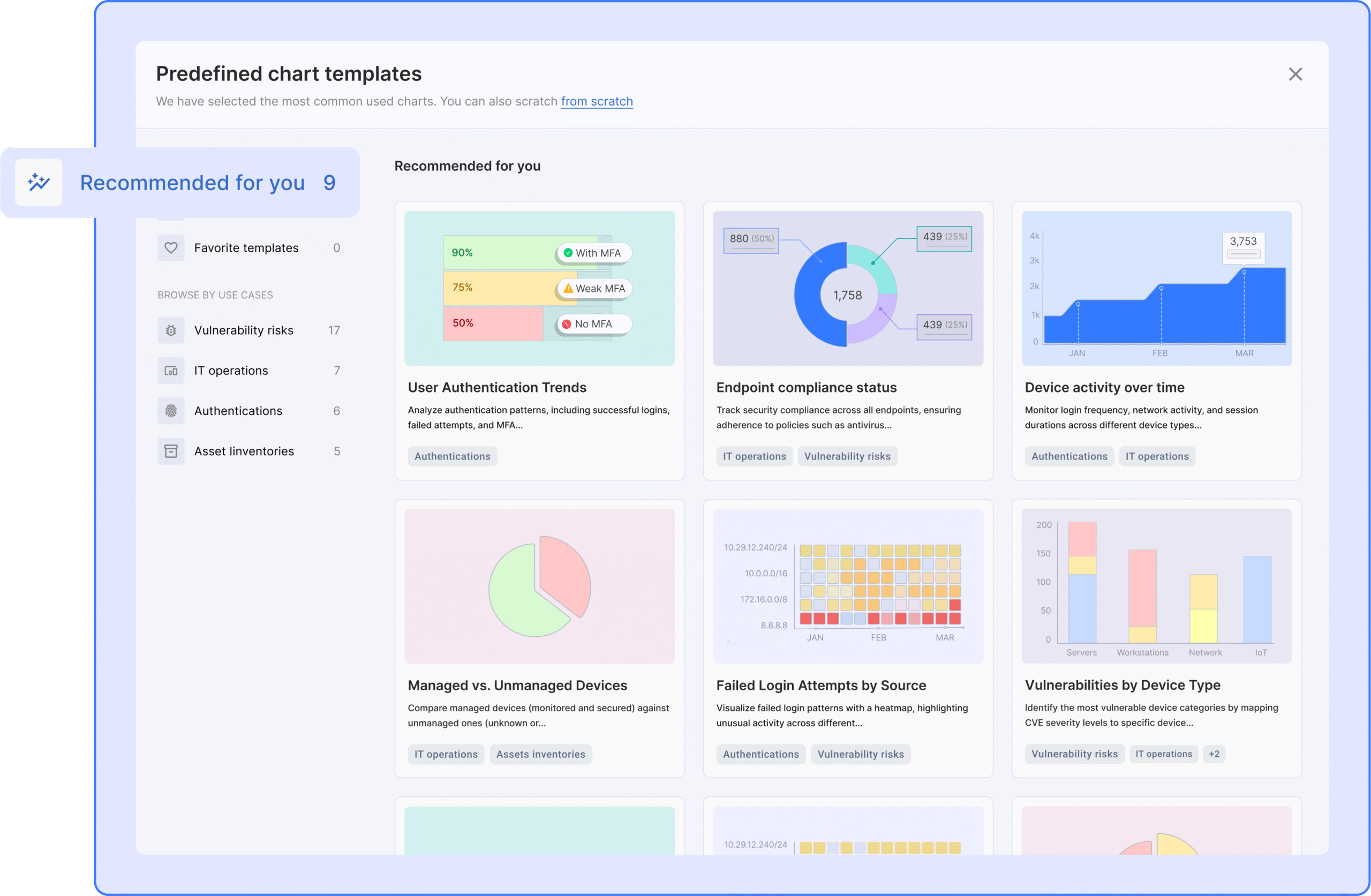This screenshot has width=1371, height=896.
Task: Browse IT operations use case
Action: point(250,371)
